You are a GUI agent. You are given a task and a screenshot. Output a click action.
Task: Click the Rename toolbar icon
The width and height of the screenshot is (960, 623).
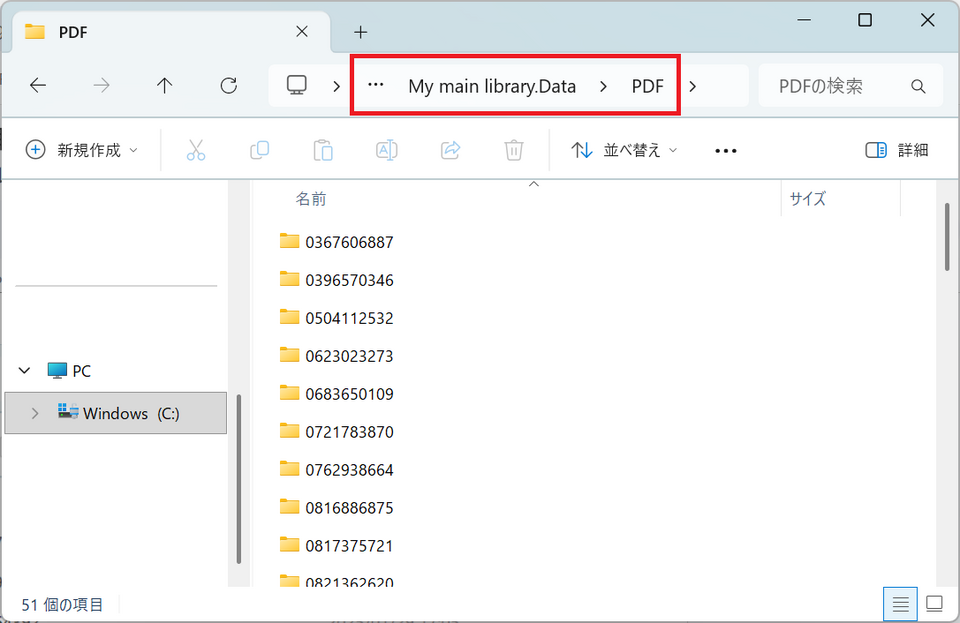(386, 150)
